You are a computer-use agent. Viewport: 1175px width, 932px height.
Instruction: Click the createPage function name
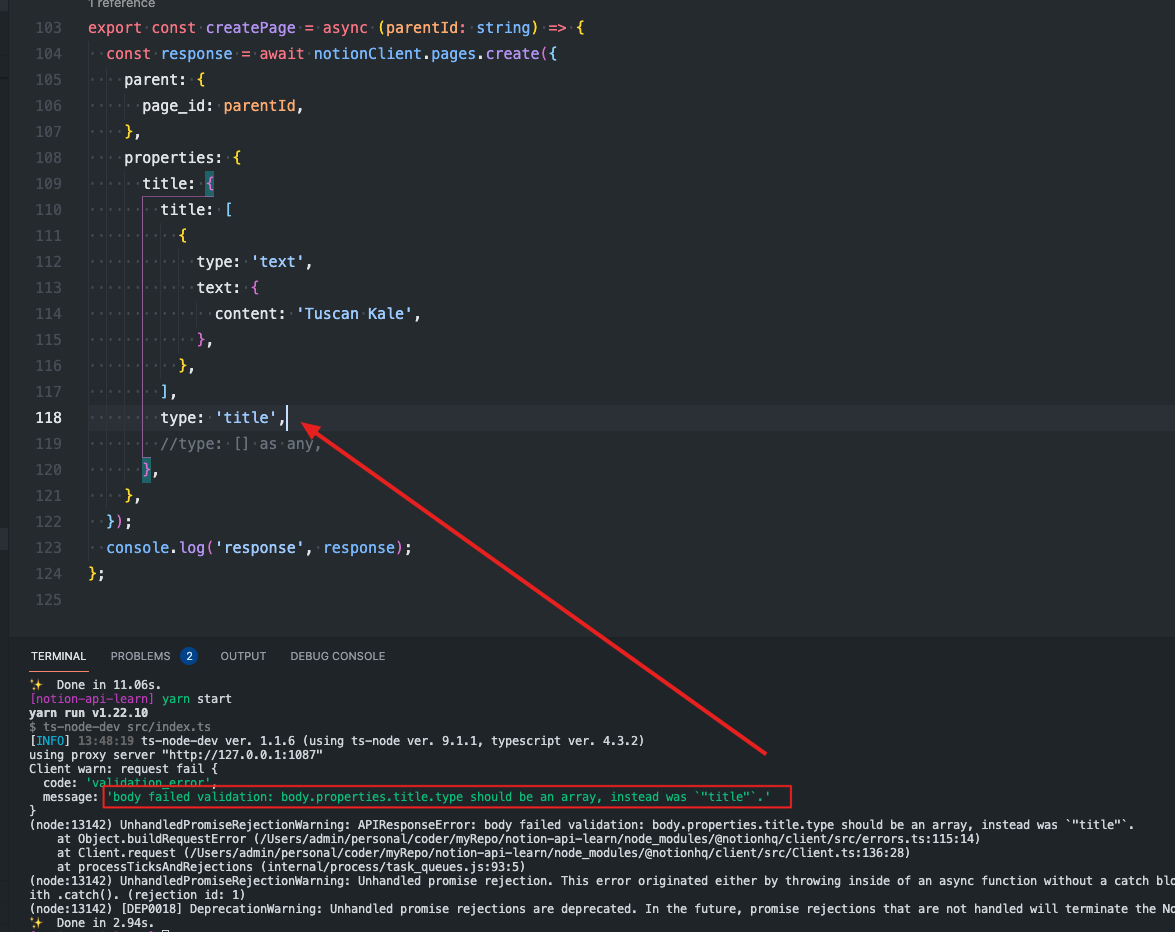tap(250, 27)
